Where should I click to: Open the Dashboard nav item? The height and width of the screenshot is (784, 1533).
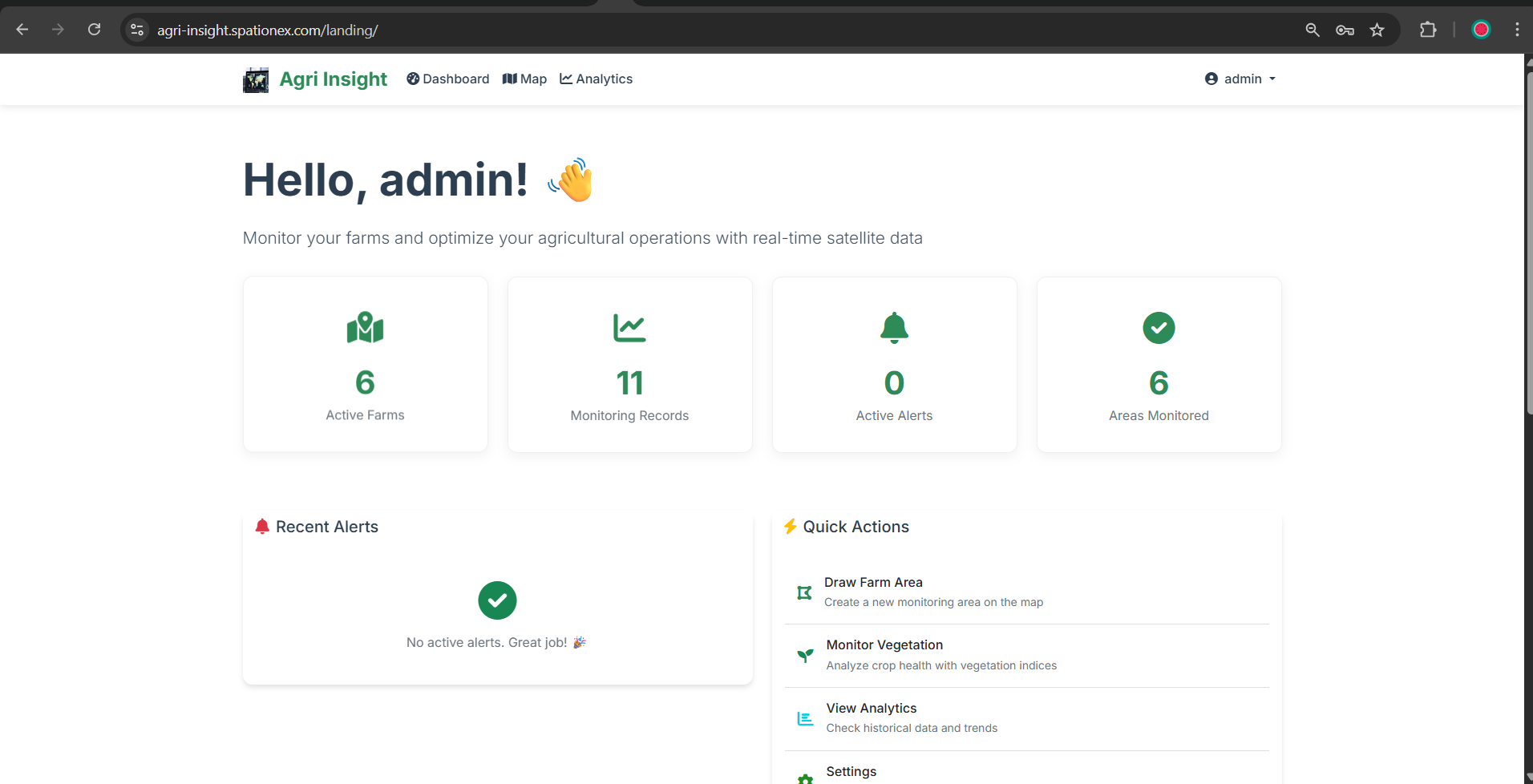[x=447, y=79]
